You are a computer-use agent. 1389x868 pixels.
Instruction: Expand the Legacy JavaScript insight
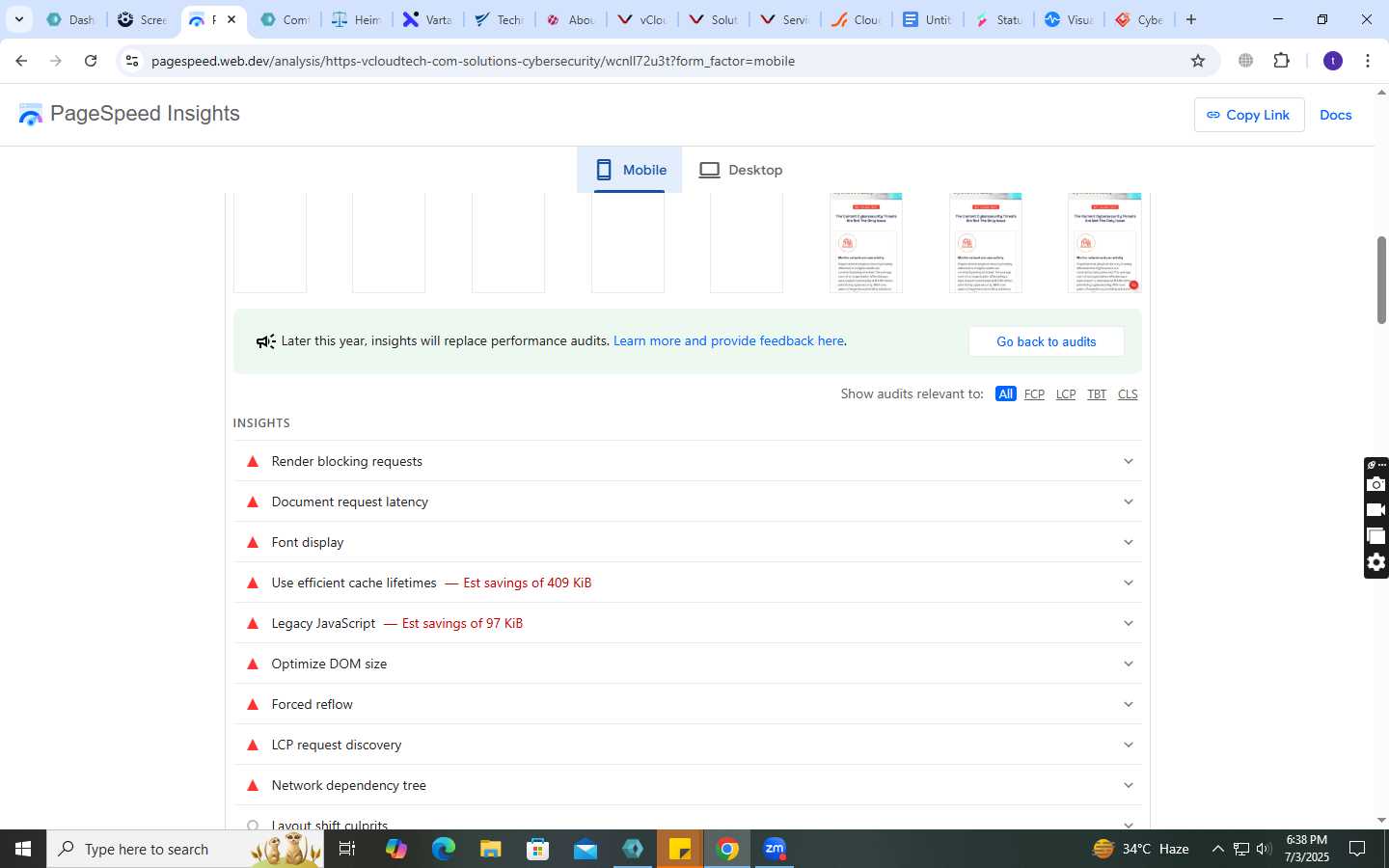pyautogui.click(x=687, y=623)
